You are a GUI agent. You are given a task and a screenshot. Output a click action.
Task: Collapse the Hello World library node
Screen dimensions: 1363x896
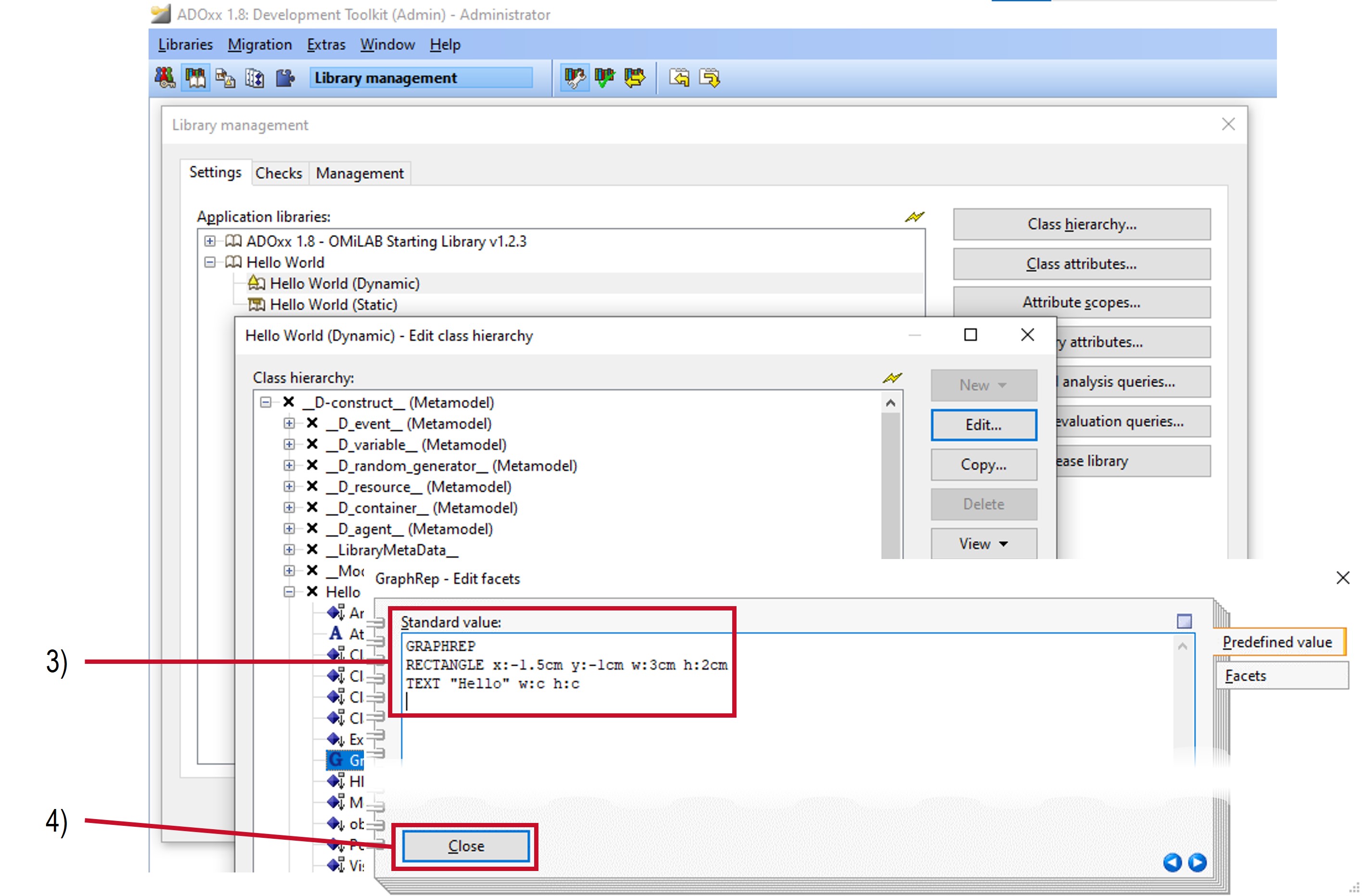tap(210, 262)
